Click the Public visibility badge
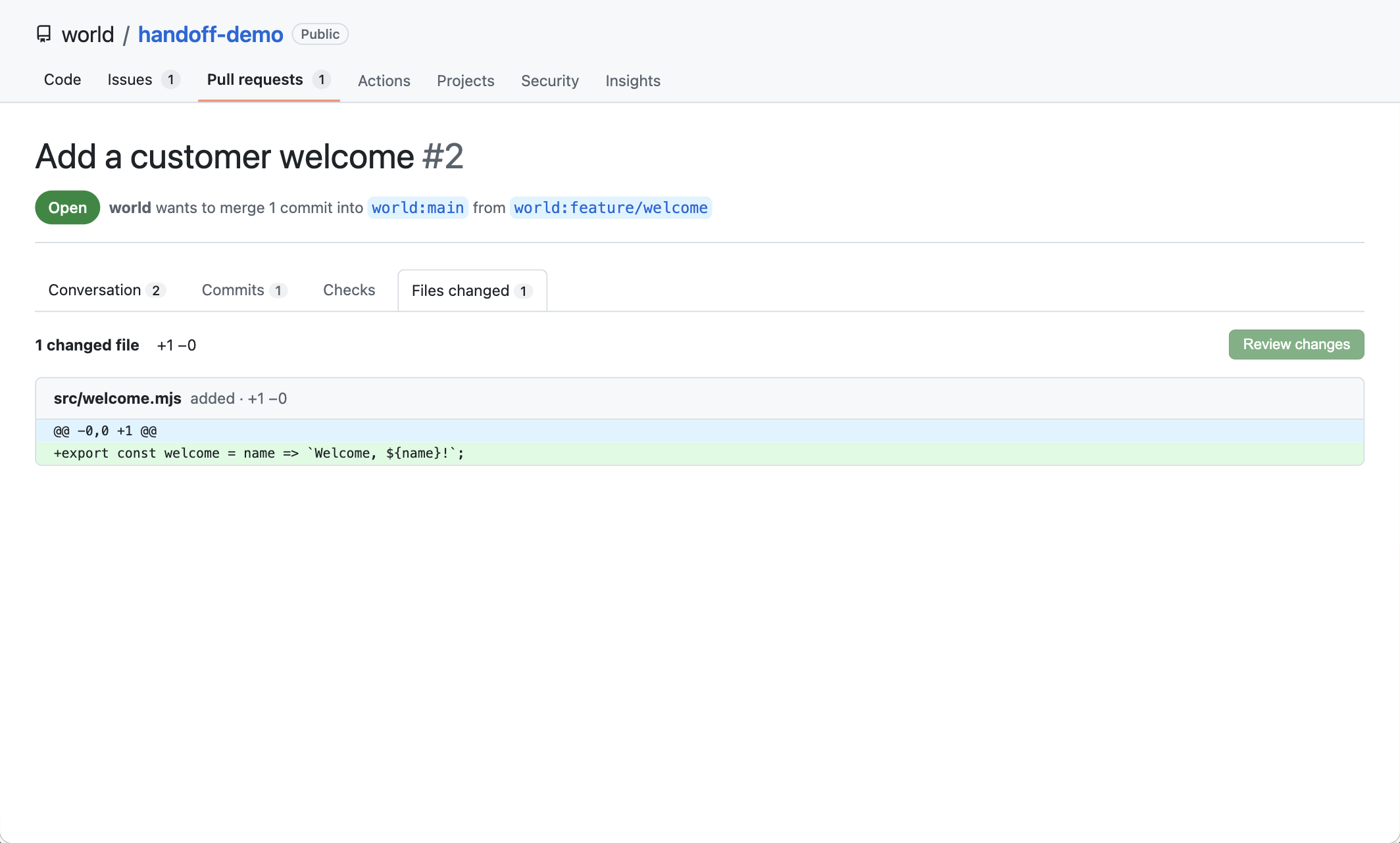The width and height of the screenshot is (1400, 843). point(320,34)
